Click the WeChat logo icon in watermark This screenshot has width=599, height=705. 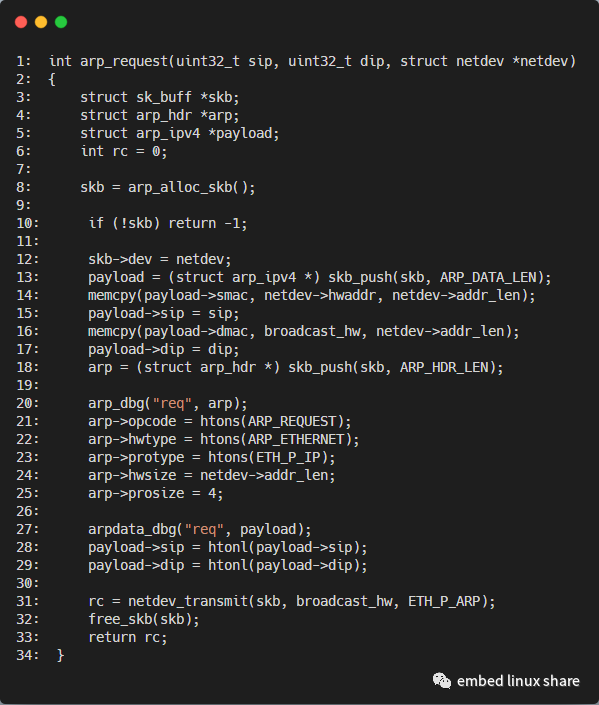[442, 681]
